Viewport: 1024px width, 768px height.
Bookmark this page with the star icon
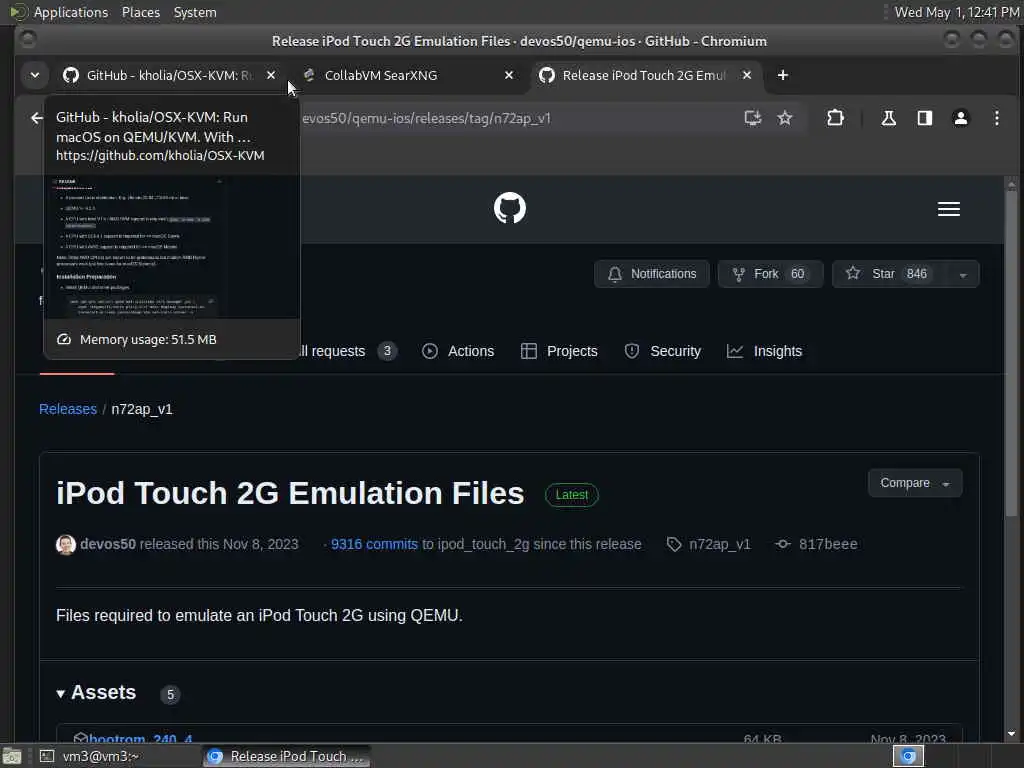[x=784, y=118]
